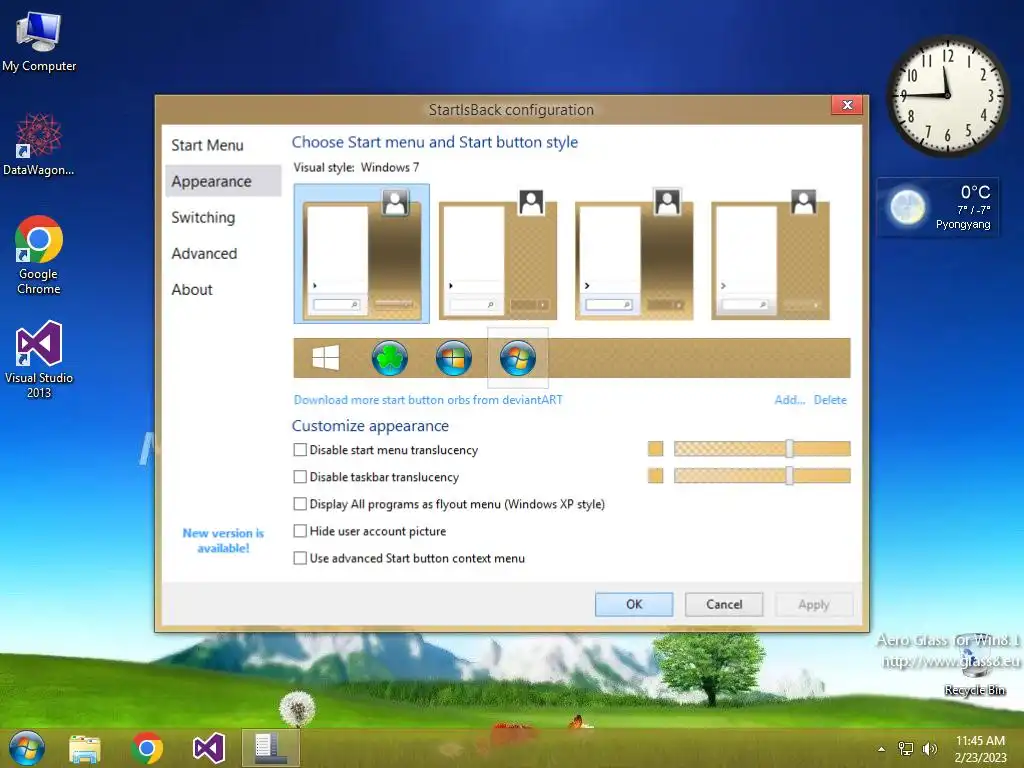Open My Computer desktop icon
The height and width of the screenshot is (768, 1024).
(39, 42)
